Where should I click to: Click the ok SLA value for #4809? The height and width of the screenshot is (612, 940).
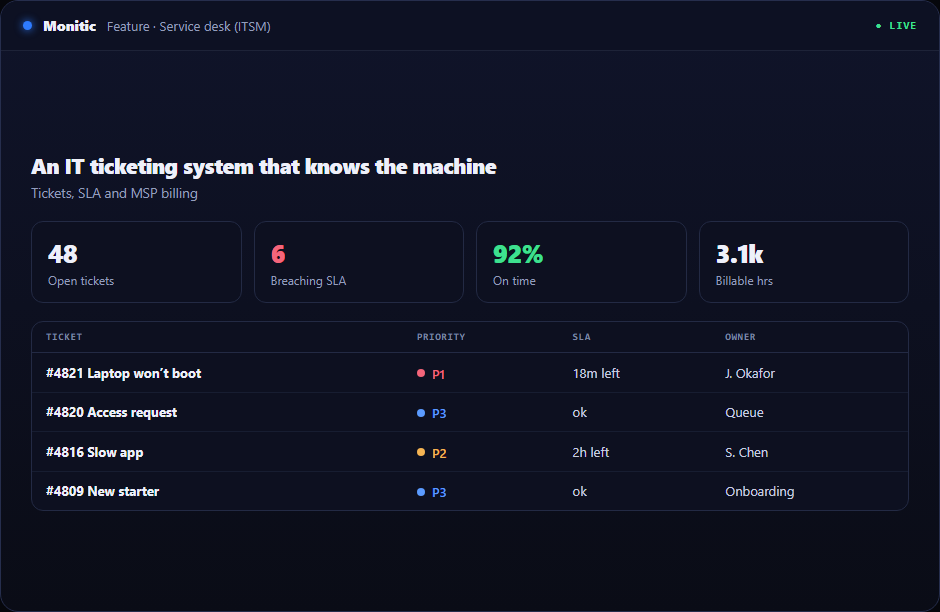580,492
